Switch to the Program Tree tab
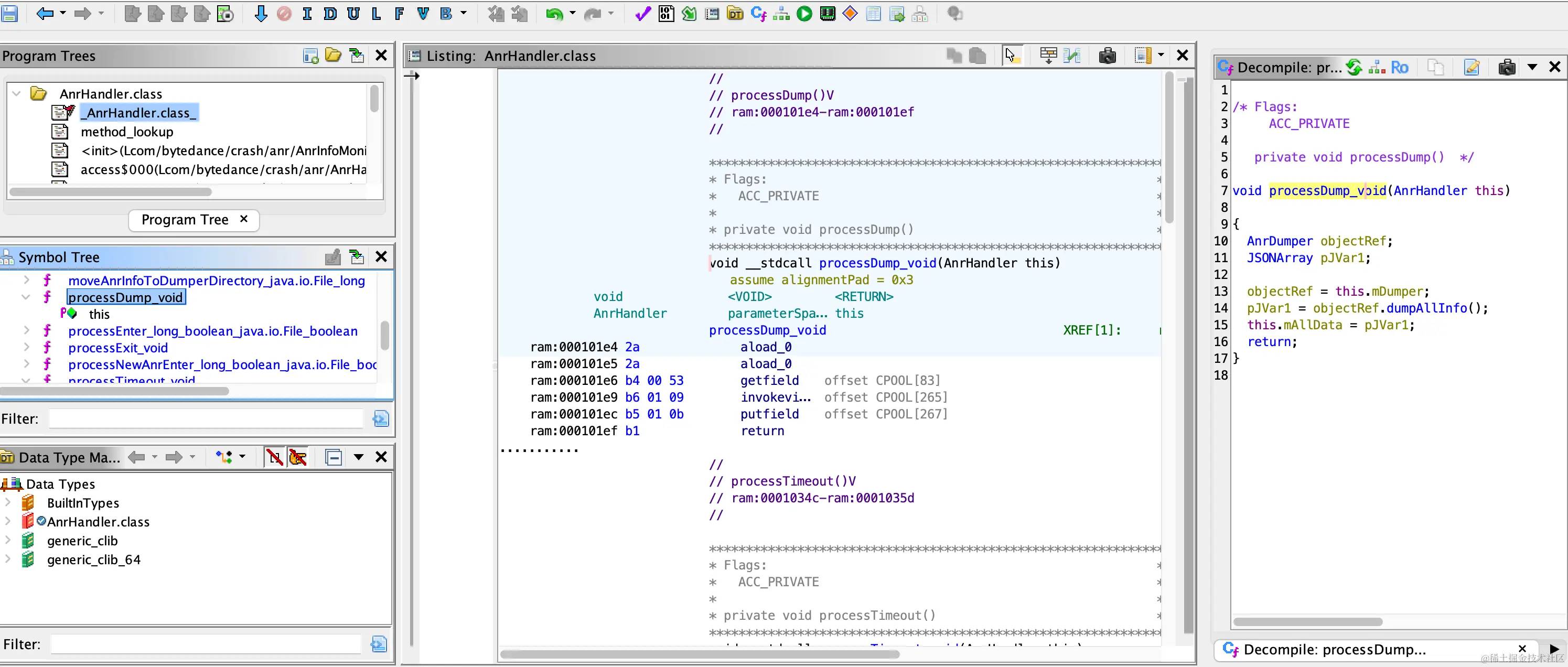The width and height of the screenshot is (1568, 667). [185, 220]
